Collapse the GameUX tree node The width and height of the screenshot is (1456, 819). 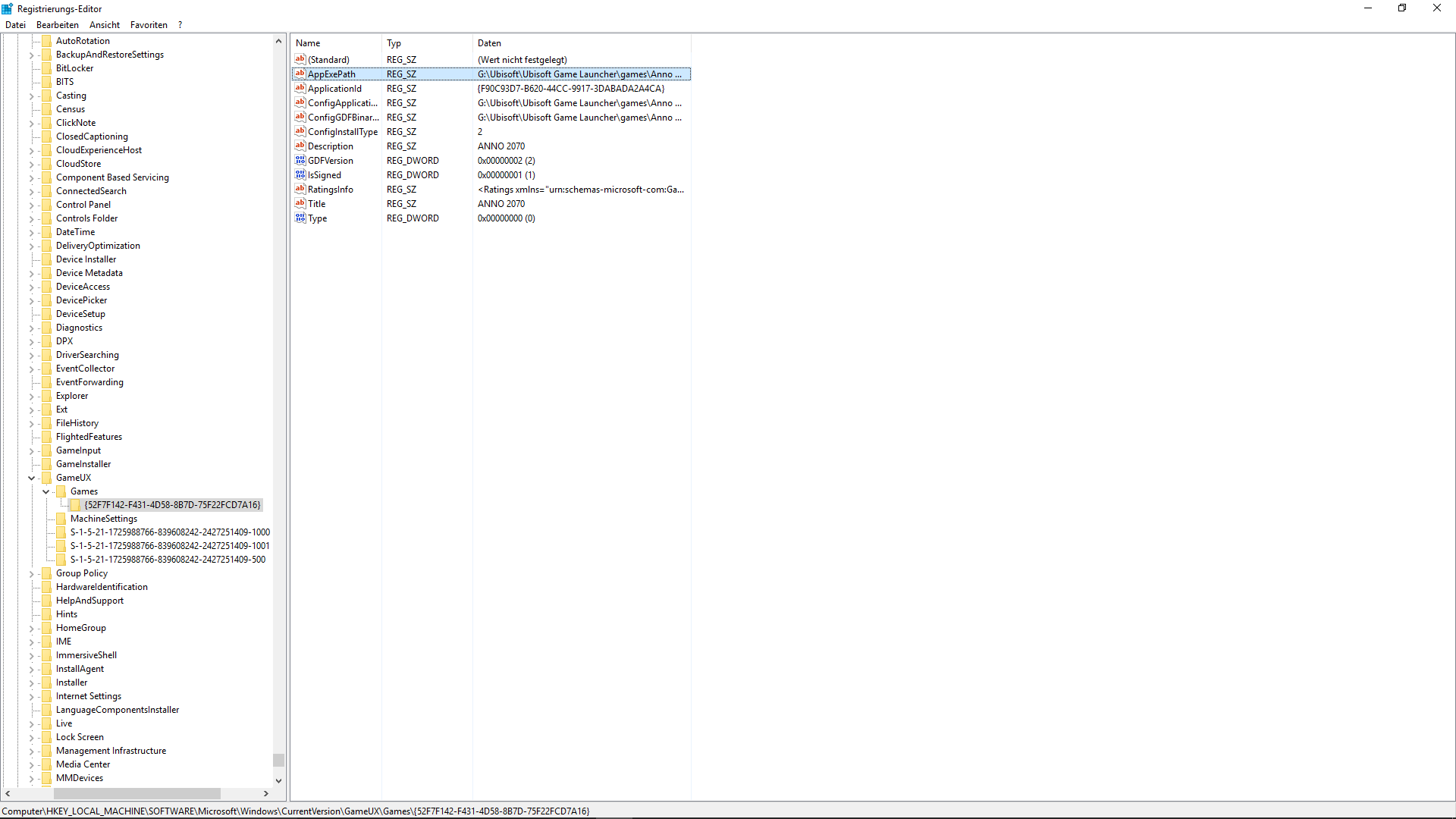pos(32,478)
